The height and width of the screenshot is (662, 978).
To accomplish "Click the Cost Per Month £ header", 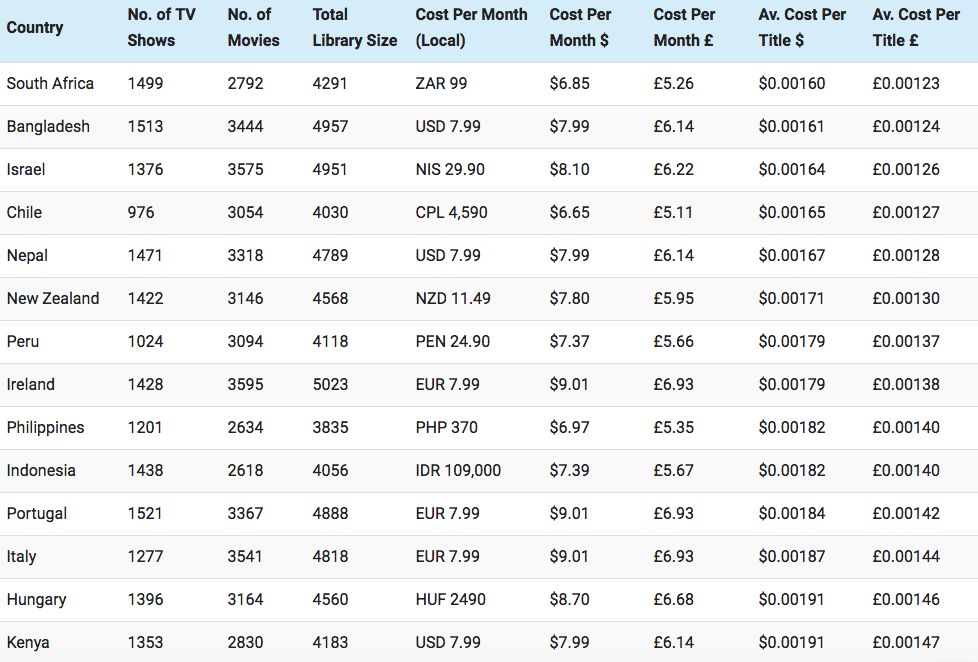I will [684, 28].
